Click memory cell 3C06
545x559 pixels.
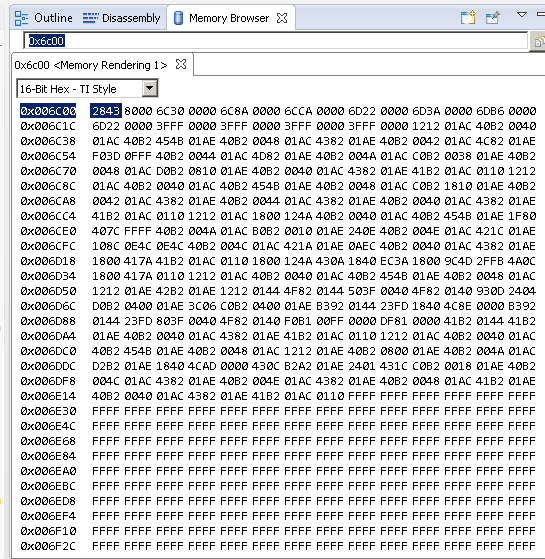[202, 306]
